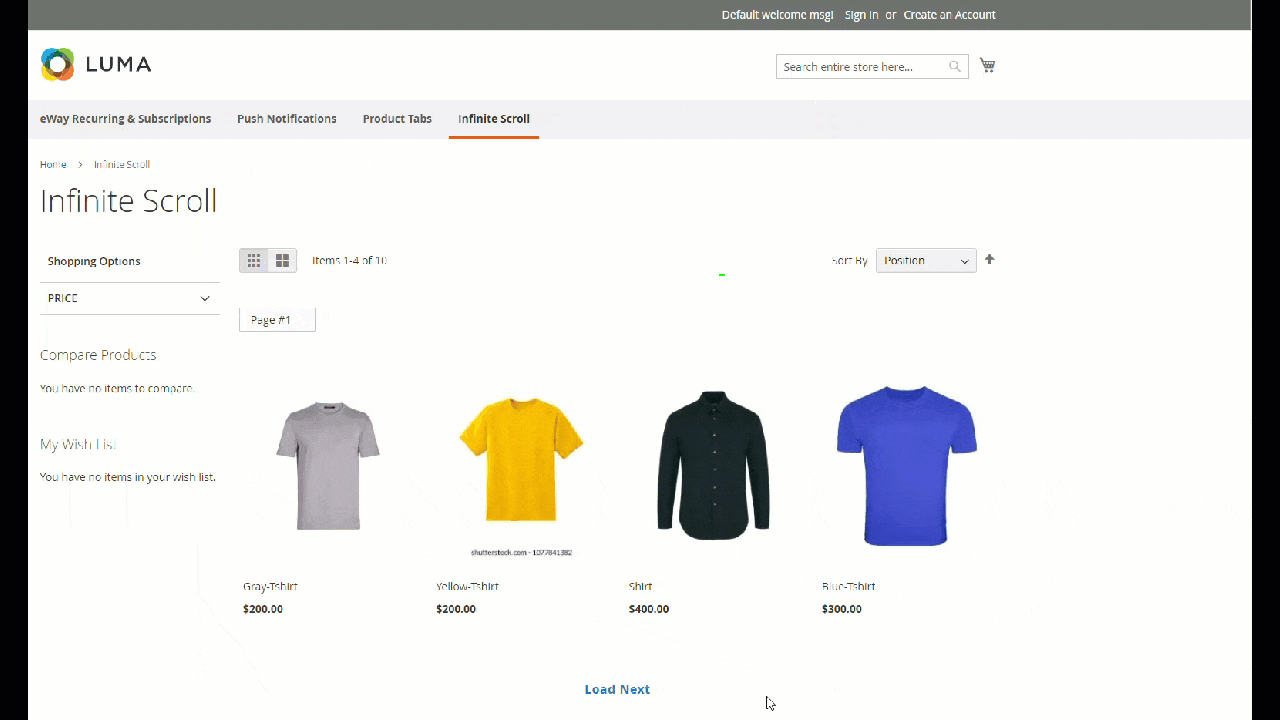1280x720 pixels.
Task: Click the search magnifier icon
Action: (954, 66)
